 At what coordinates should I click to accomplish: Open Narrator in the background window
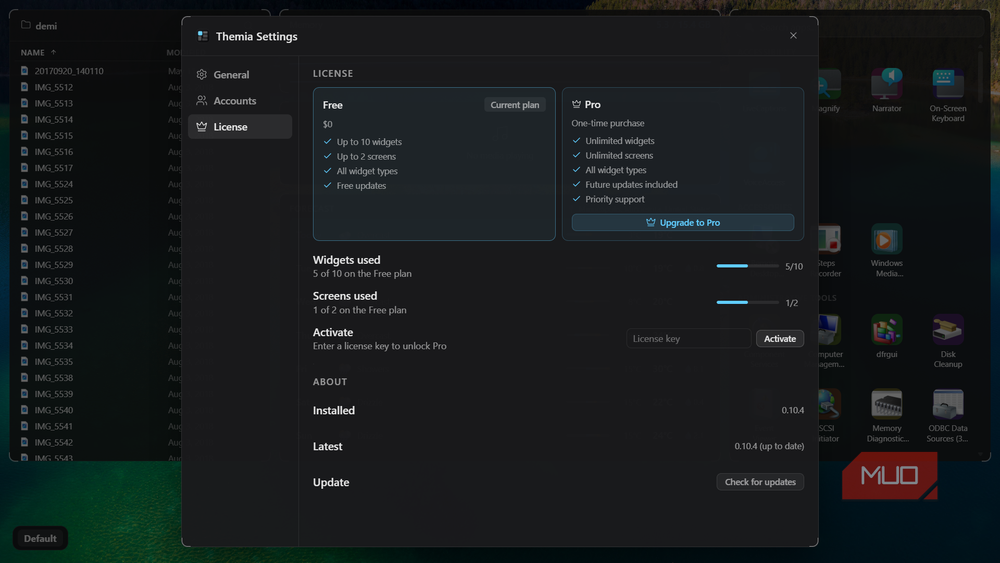click(x=887, y=91)
